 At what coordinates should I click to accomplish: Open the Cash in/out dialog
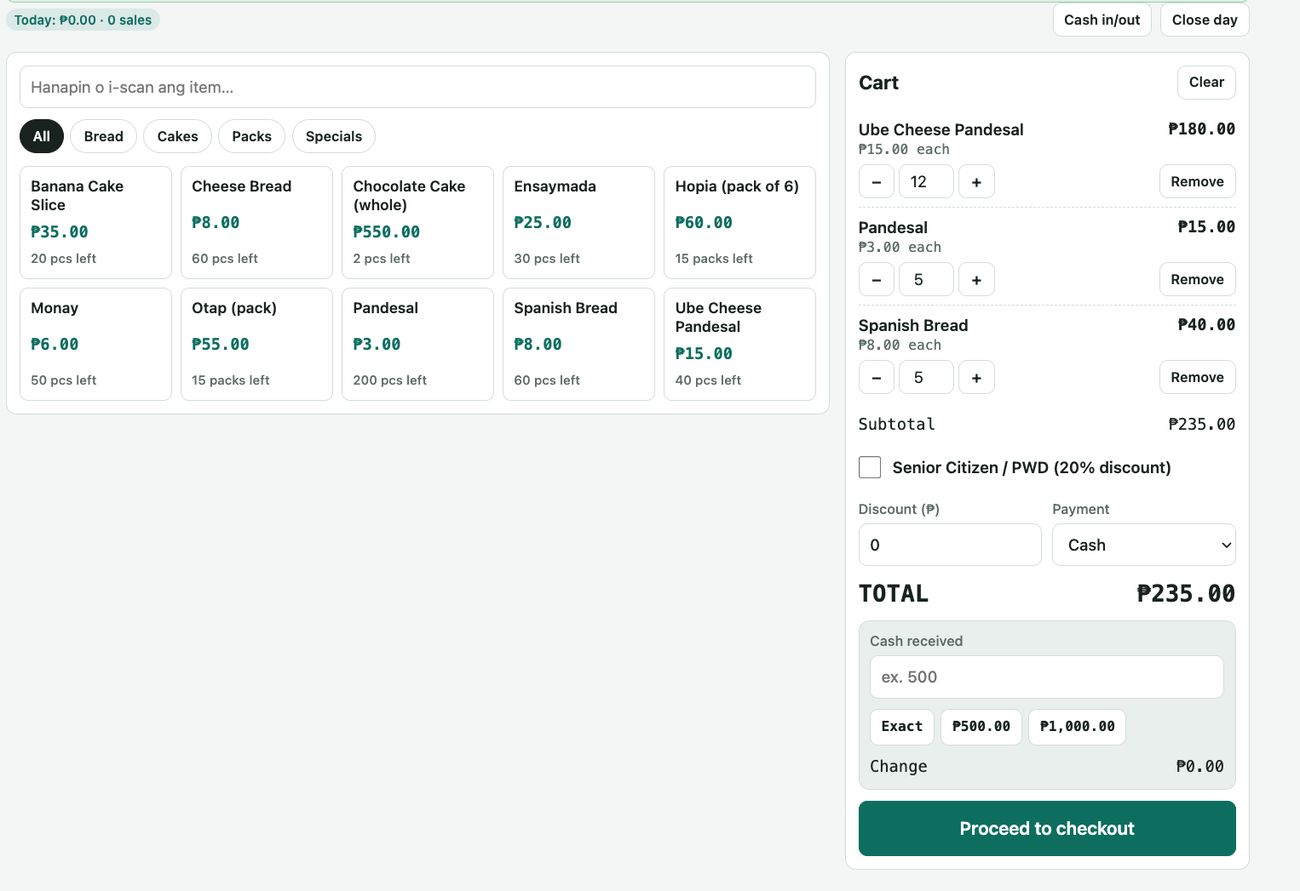click(1102, 20)
